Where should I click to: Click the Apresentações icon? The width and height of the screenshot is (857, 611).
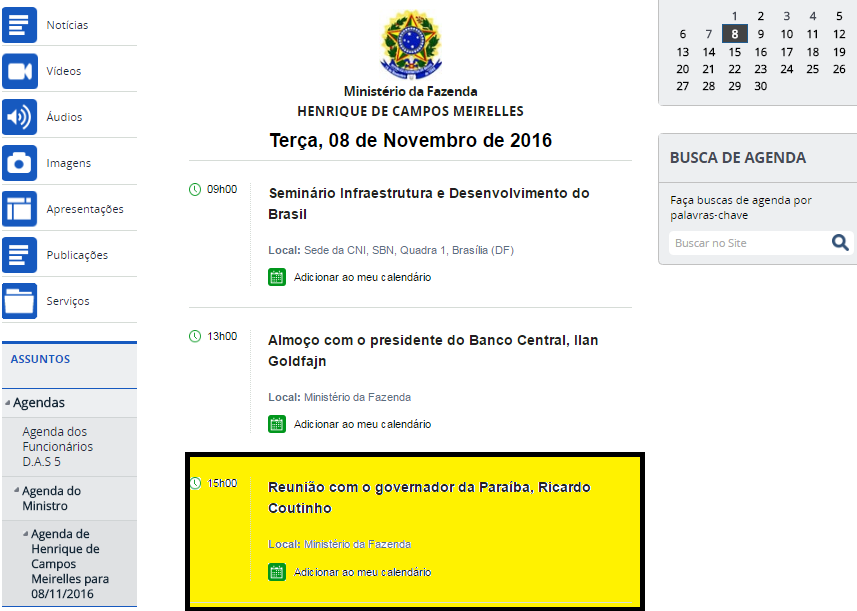(x=19, y=209)
